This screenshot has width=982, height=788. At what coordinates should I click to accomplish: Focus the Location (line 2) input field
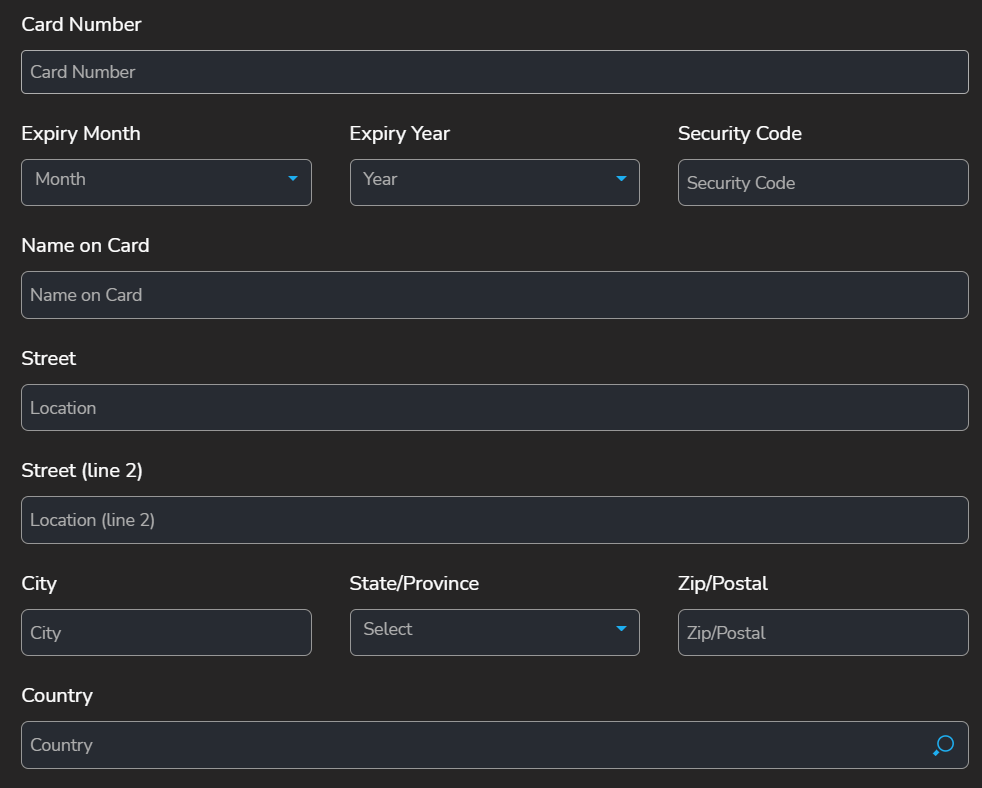(x=494, y=520)
